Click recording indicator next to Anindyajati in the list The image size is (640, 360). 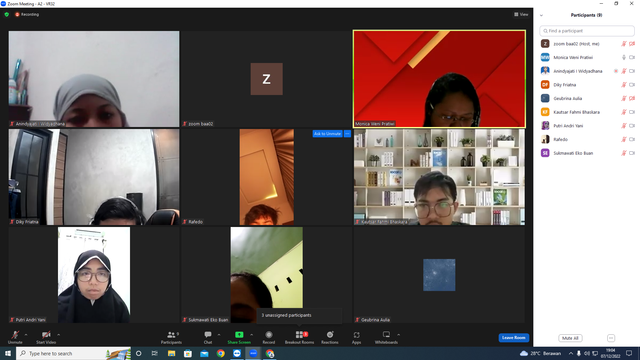click(x=616, y=71)
